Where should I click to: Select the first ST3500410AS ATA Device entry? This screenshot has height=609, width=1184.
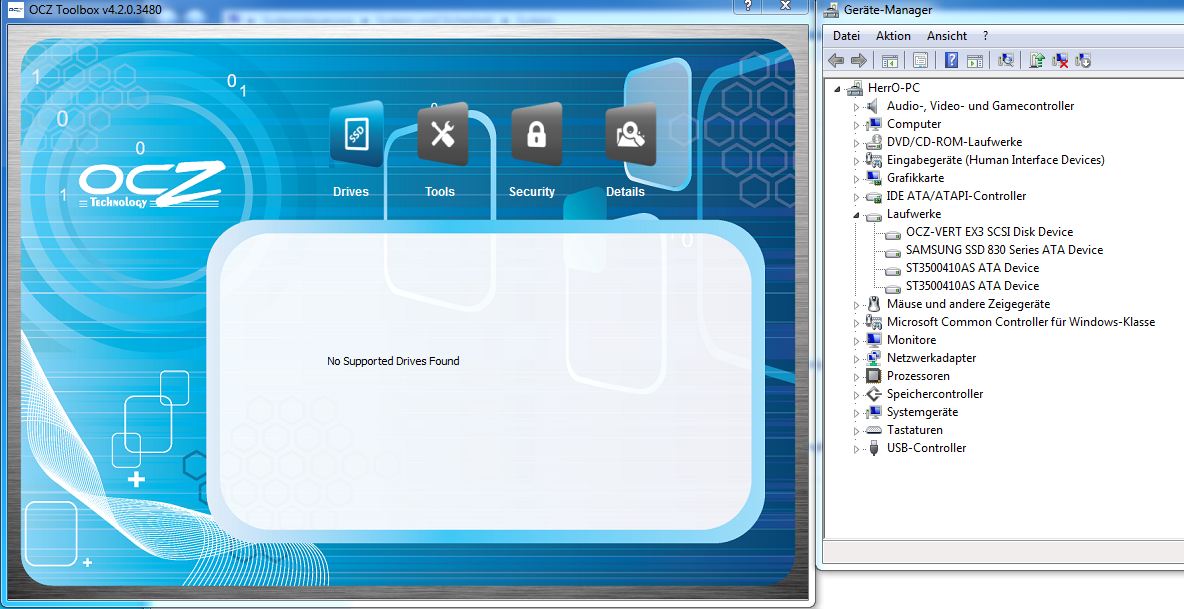click(973, 268)
